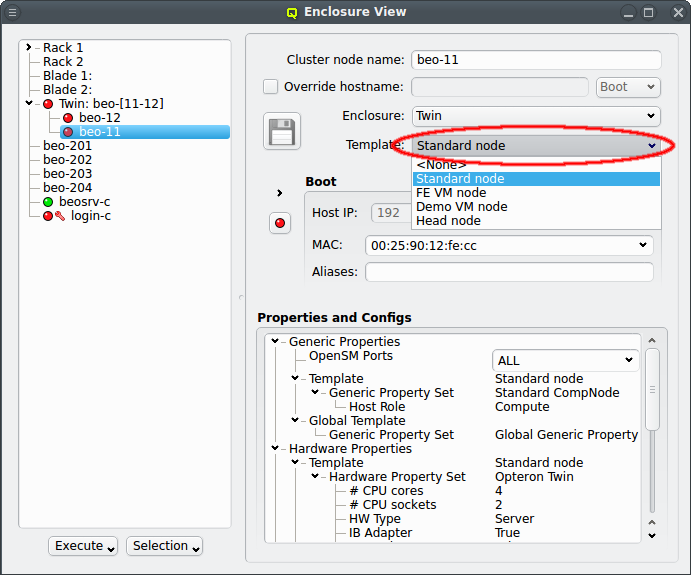This screenshot has width=691, height=575.
Task: Click the red icon beside Twin: beo-[11-12]
Action: [48, 104]
